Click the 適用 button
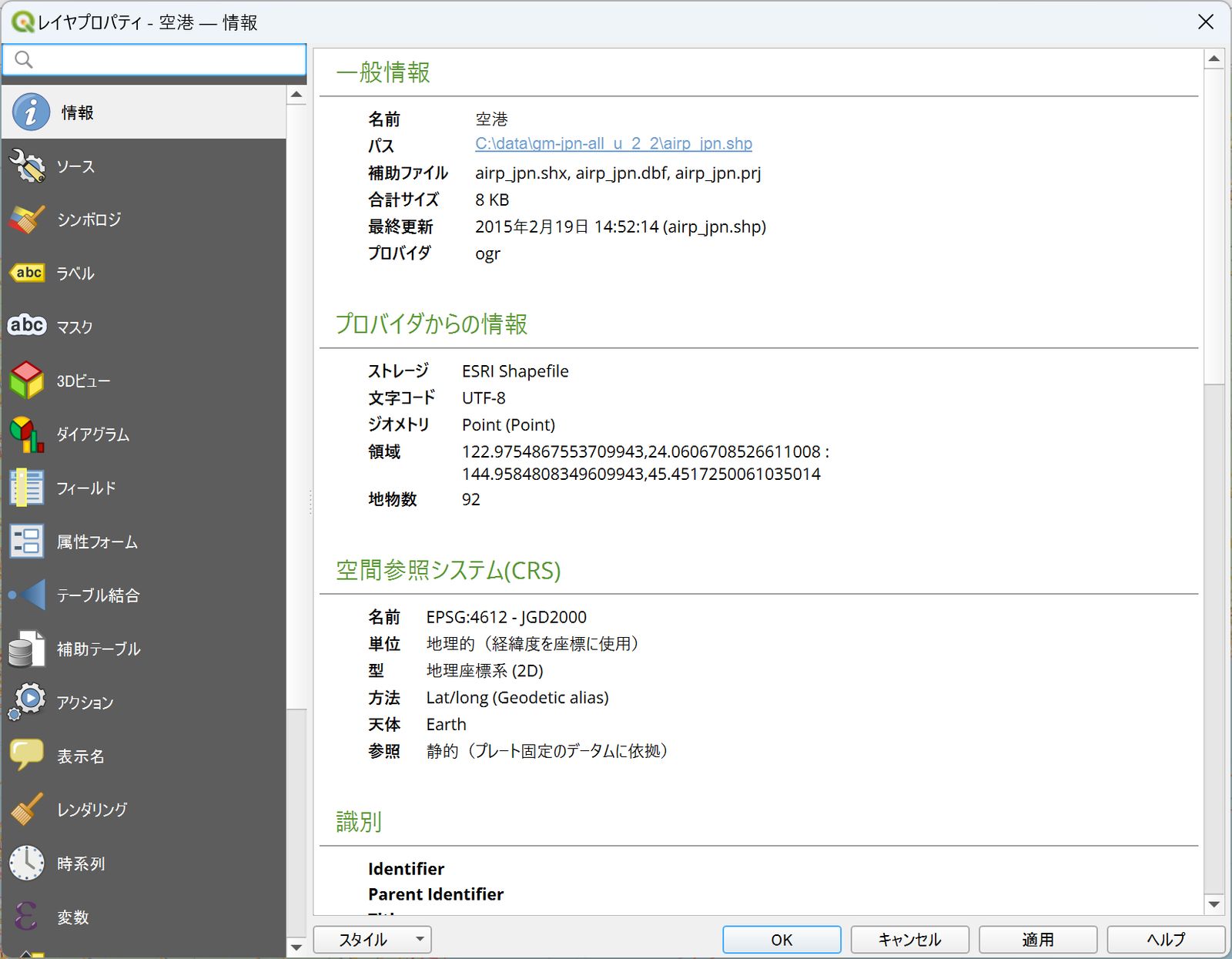The height and width of the screenshot is (959, 1232). tap(1038, 940)
